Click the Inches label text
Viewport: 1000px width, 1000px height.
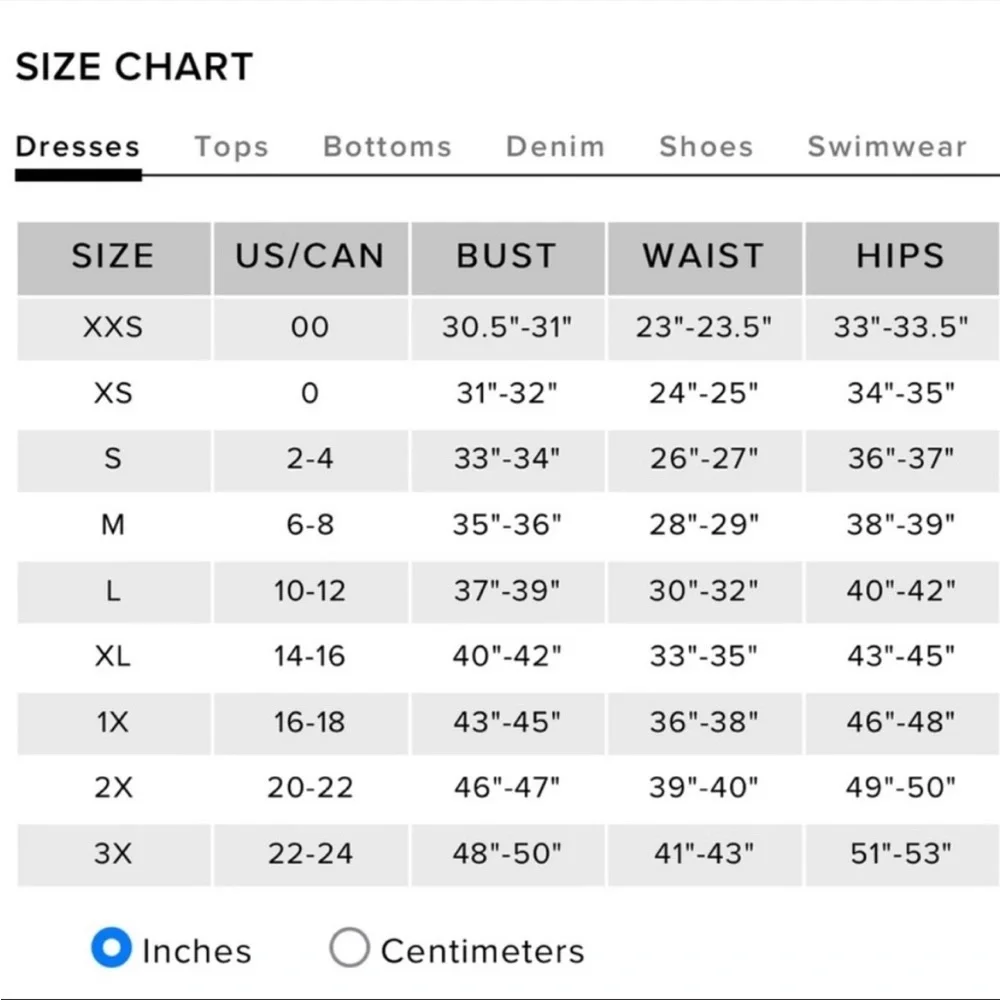[x=197, y=952]
